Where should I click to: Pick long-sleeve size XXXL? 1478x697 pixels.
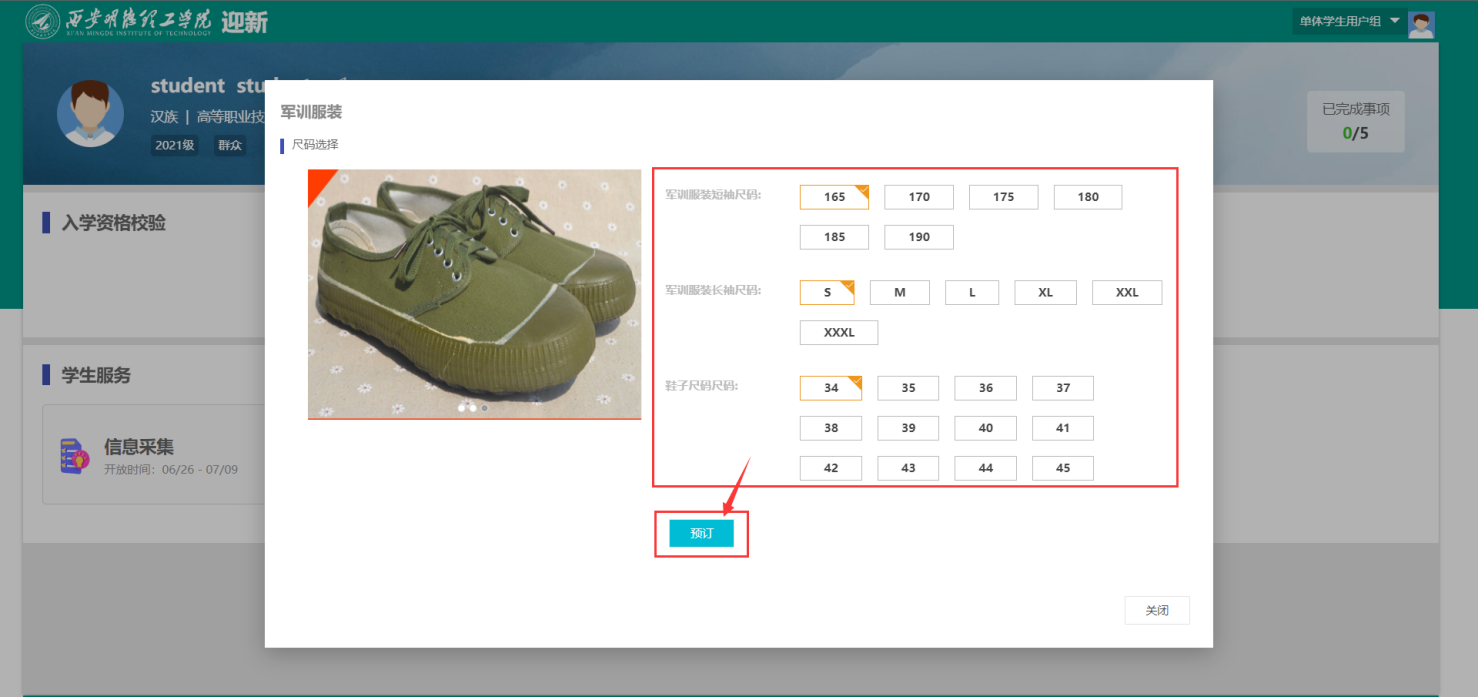point(839,333)
